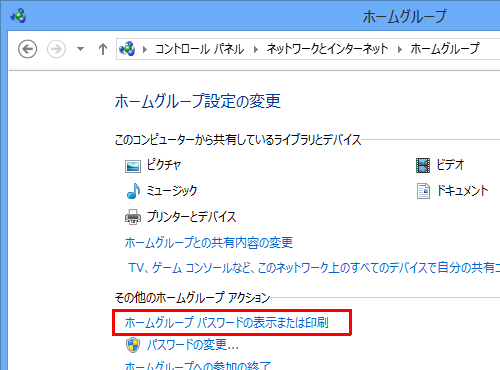
Task: Open ホームグループ パスワードの表示または印刷 link
Action: (x=227, y=322)
